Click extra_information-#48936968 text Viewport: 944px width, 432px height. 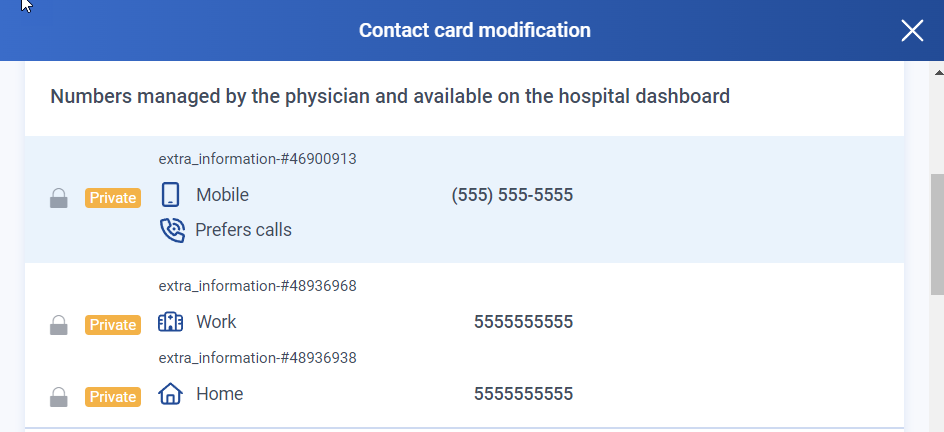click(258, 286)
